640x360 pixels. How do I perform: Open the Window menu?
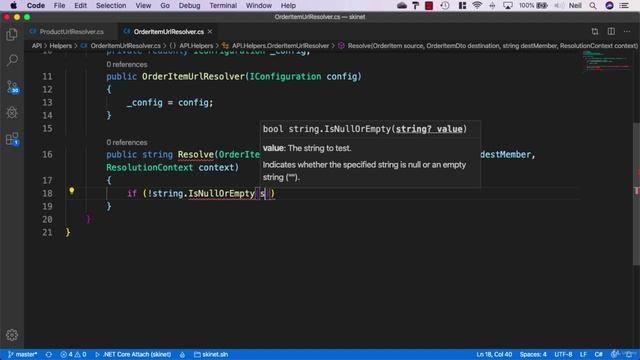[258, 5]
